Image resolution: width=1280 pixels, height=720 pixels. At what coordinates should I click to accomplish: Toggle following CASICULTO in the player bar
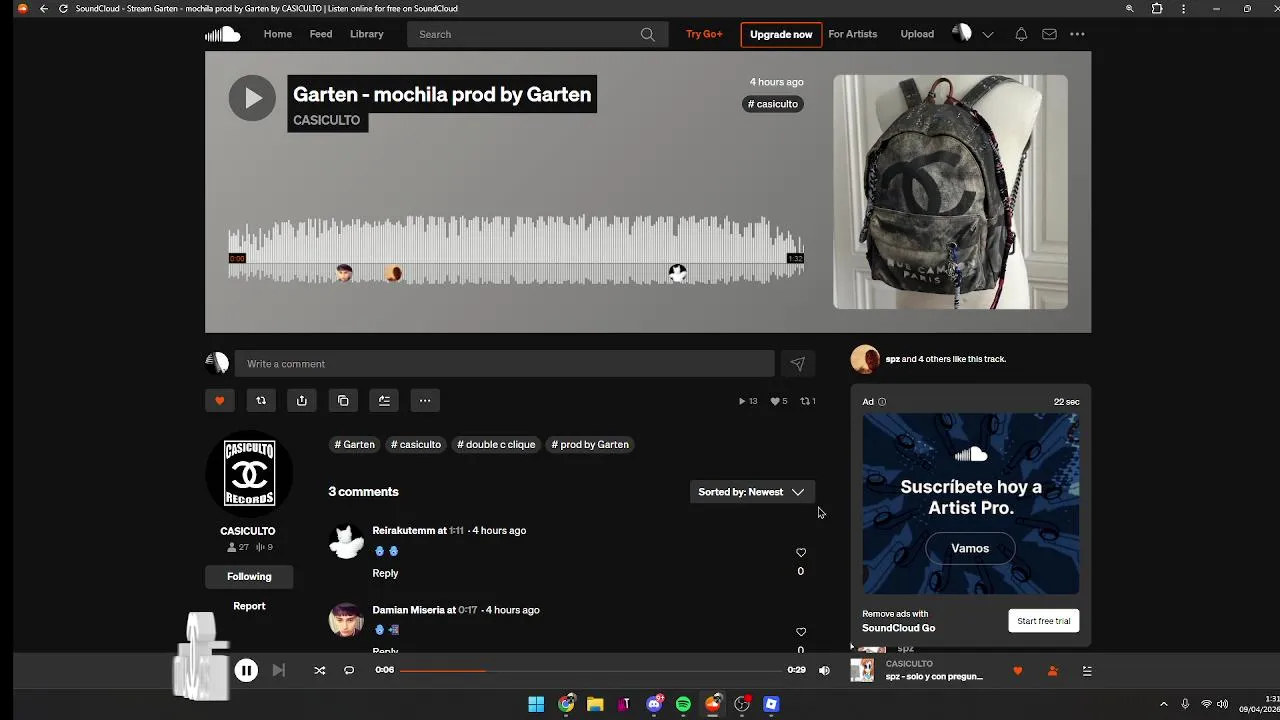tap(1052, 671)
